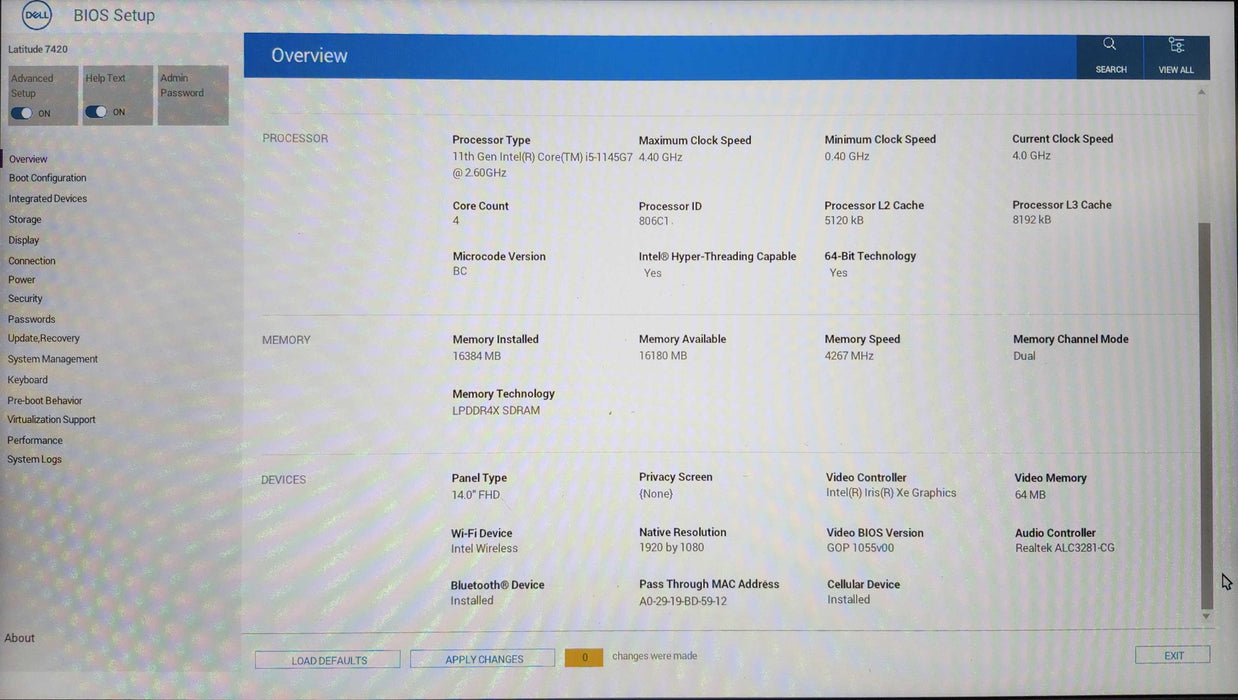The width and height of the screenshot is (1238, 700).
Task: Click the changes count indicator box
Action: (584, 657)
